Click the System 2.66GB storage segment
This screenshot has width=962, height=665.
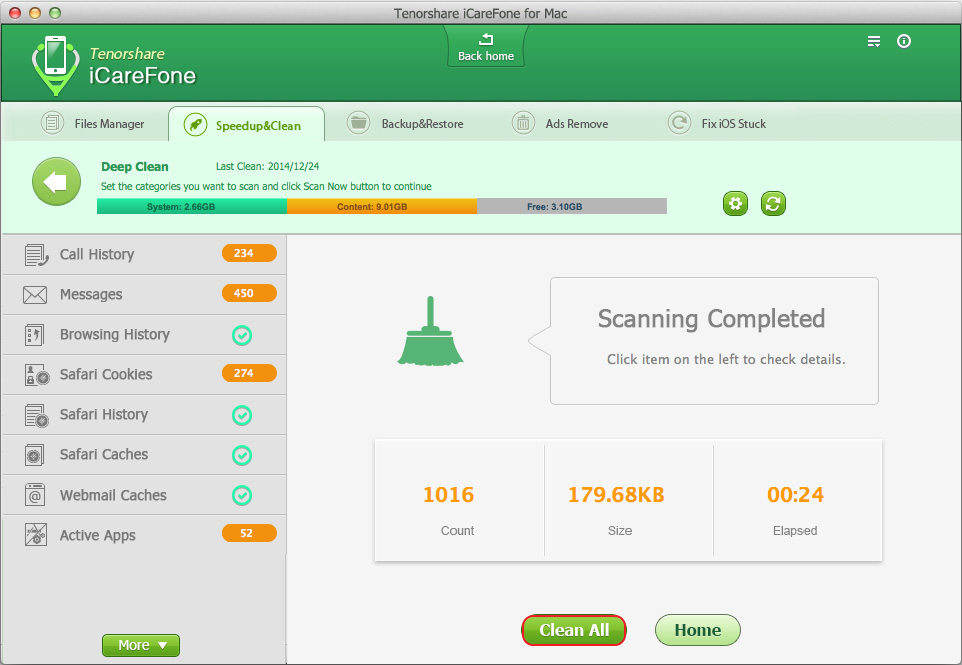point(192,207)
